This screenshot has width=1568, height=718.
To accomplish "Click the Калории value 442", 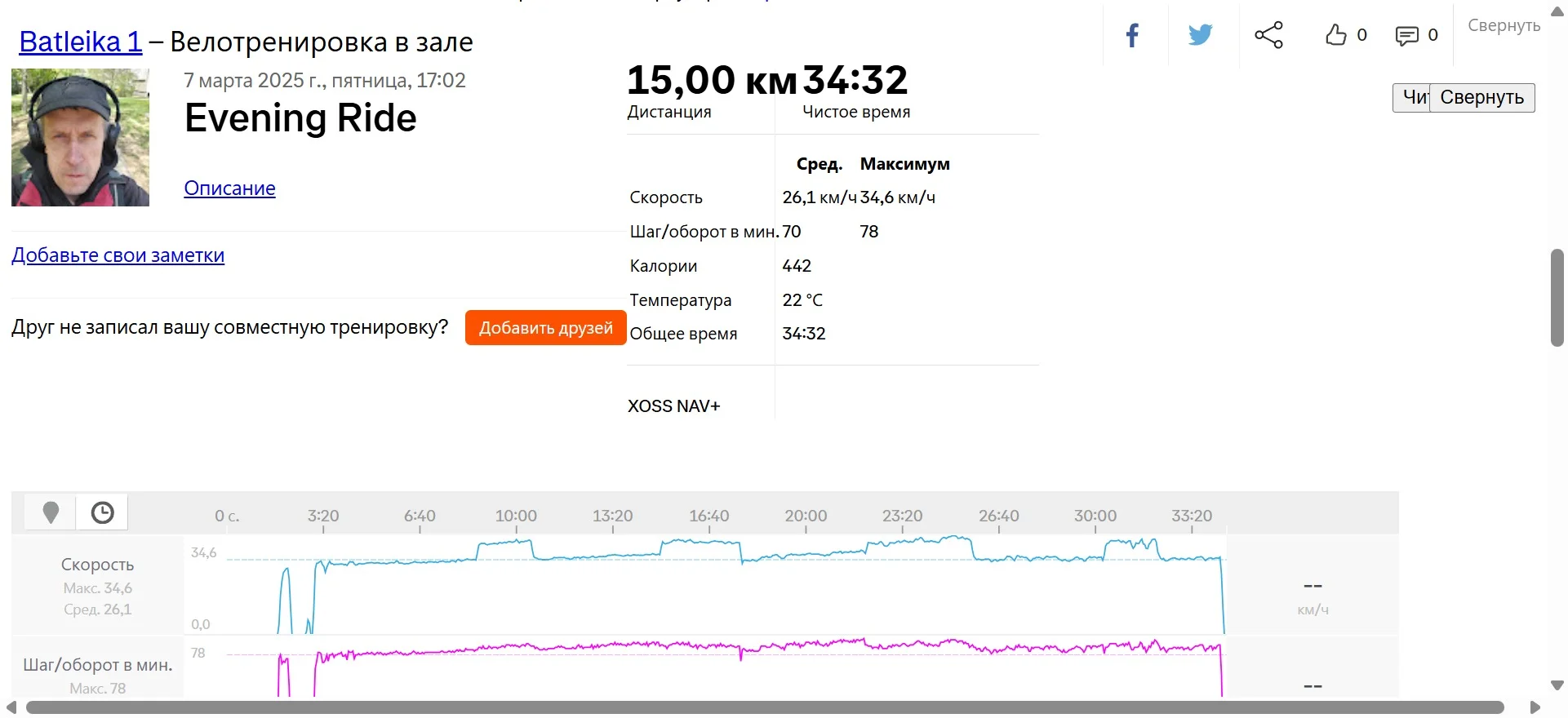I will (797, 266).
